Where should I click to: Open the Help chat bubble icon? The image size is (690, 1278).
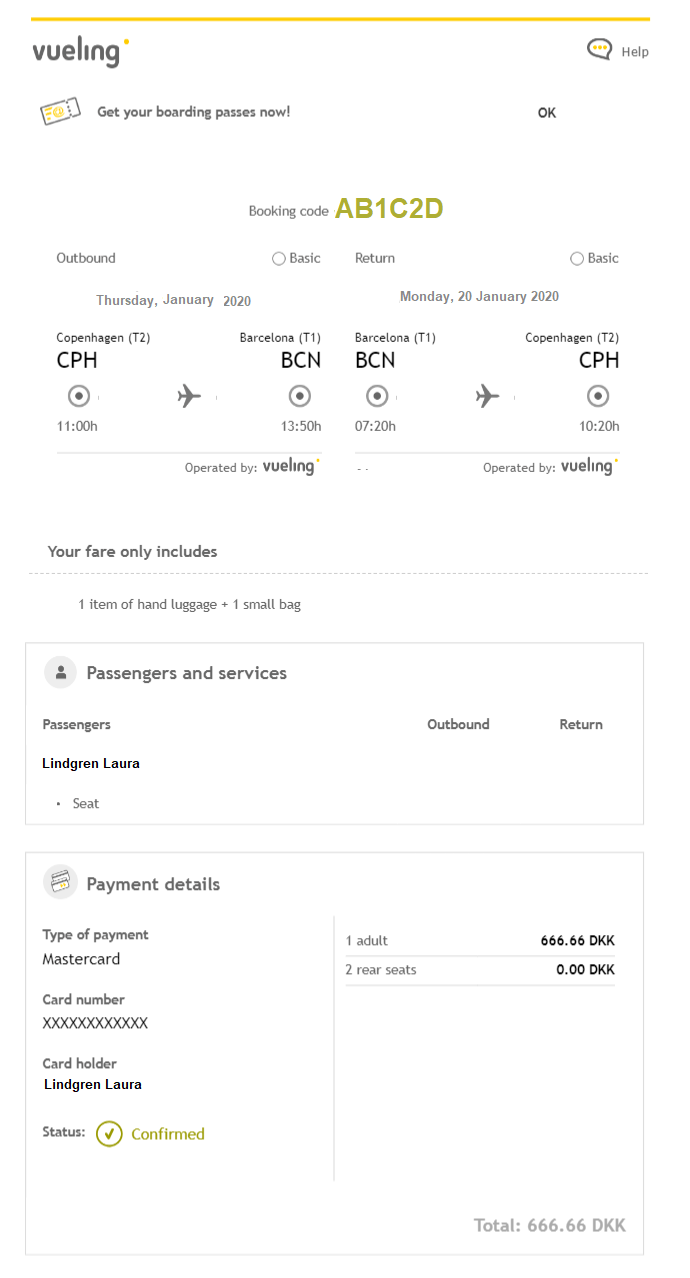(x=599, y=49)
